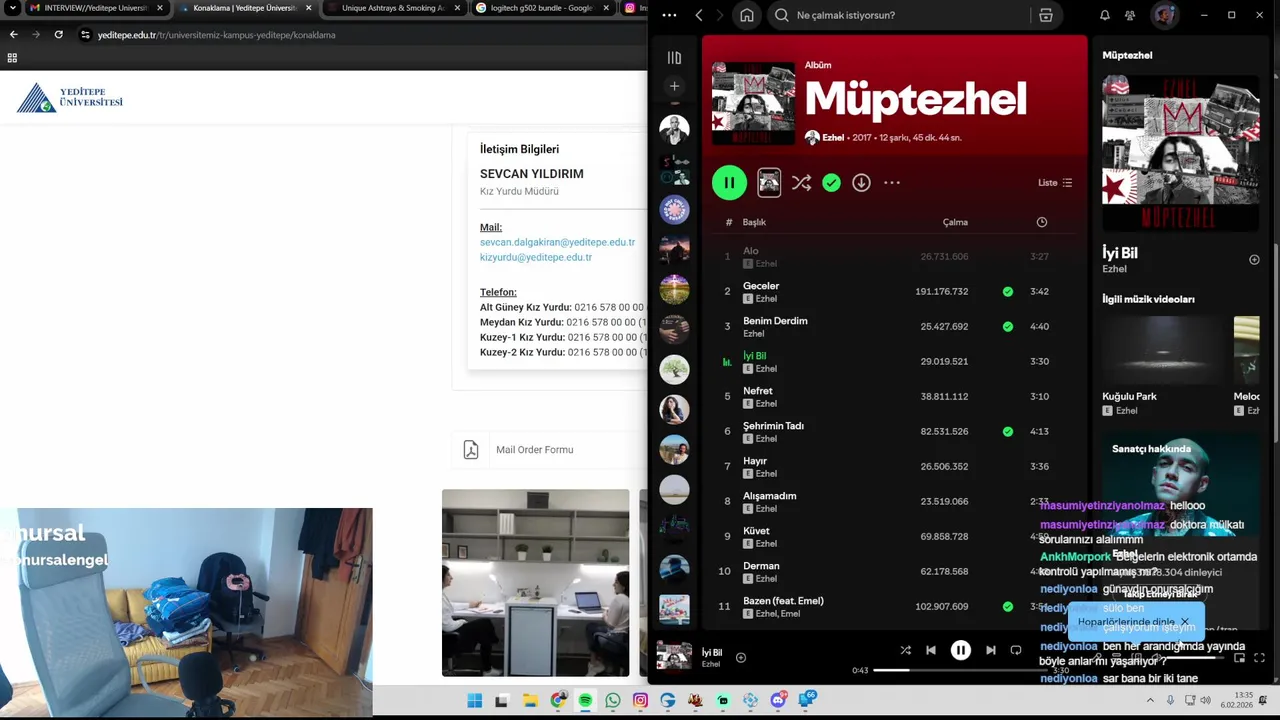
Task: Click the browser address bar URL
Action: pyautogui.click(x=216, y=35)
